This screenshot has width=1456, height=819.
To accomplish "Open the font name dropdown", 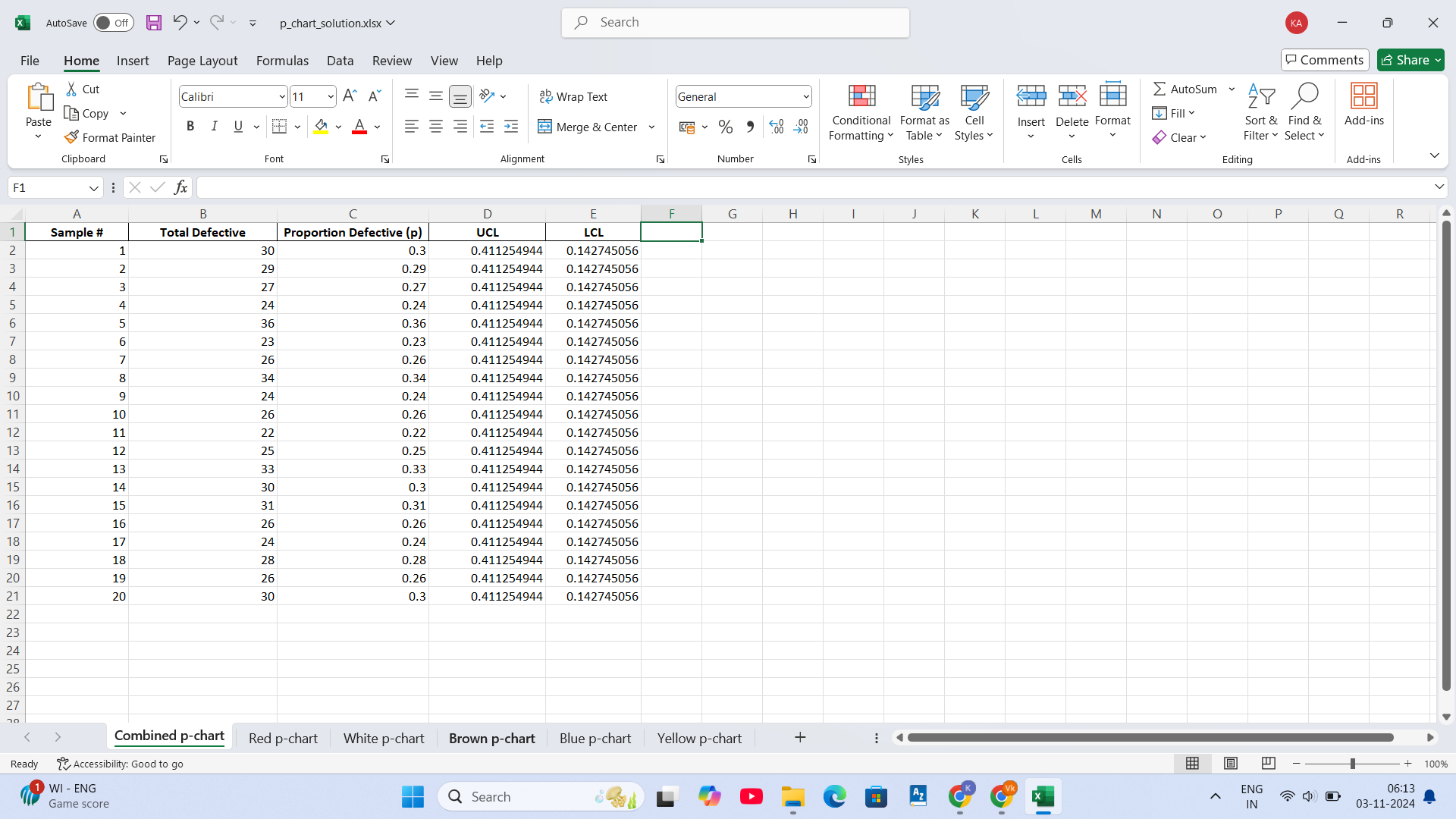I will click(282, 96).
